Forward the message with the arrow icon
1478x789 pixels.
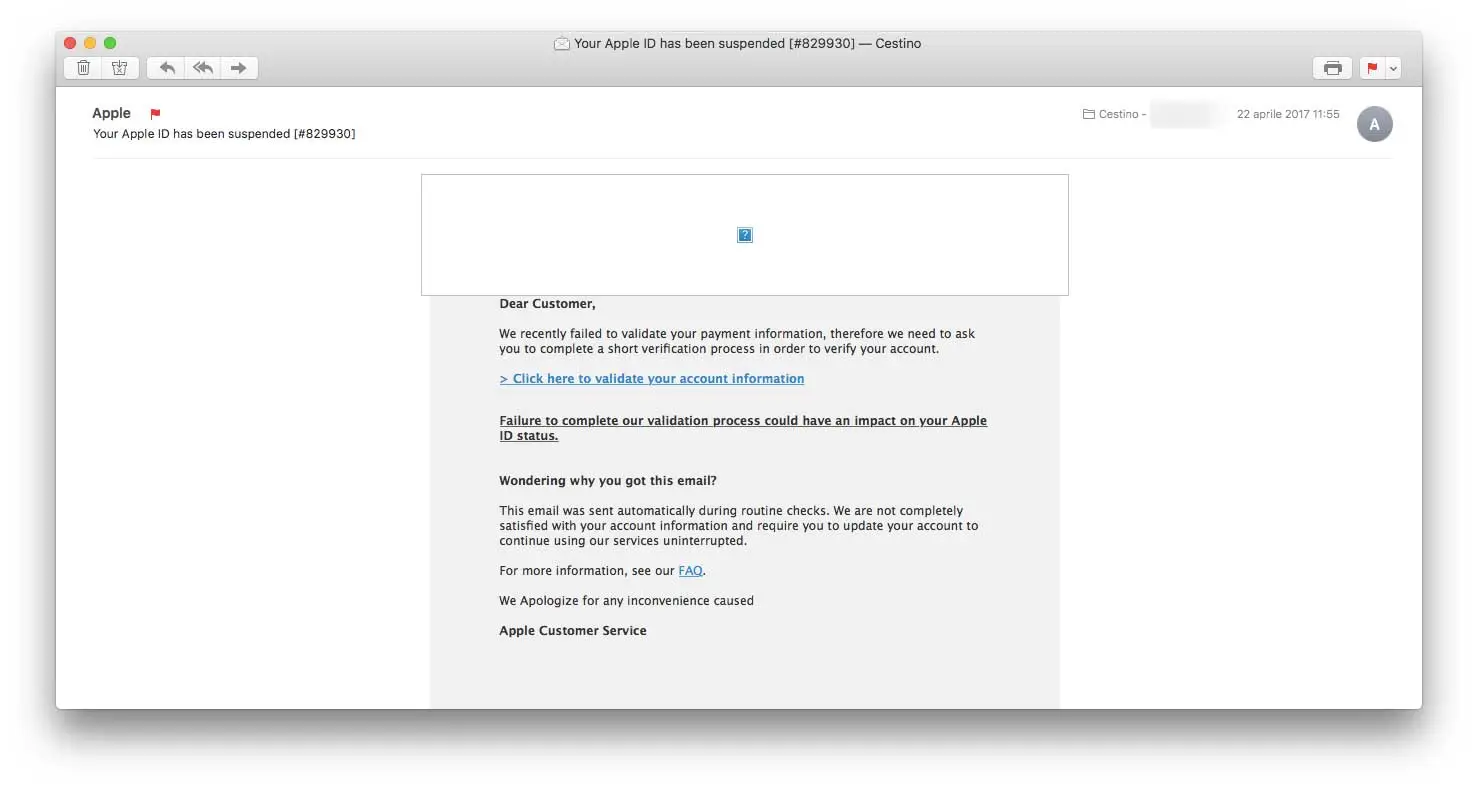[238, 67]
